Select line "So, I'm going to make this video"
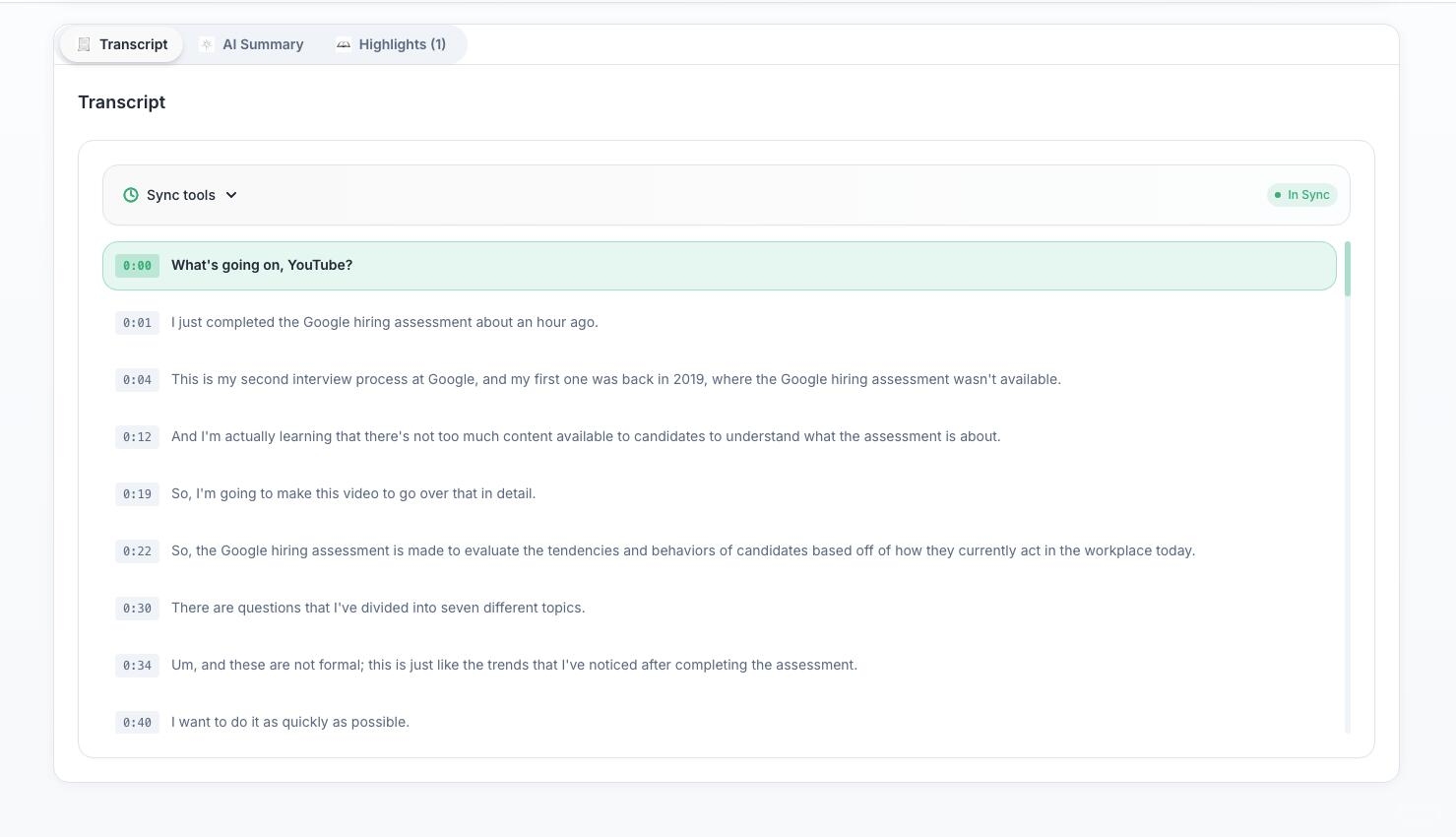Screen dimensions: 1456x837 point(720,494)
